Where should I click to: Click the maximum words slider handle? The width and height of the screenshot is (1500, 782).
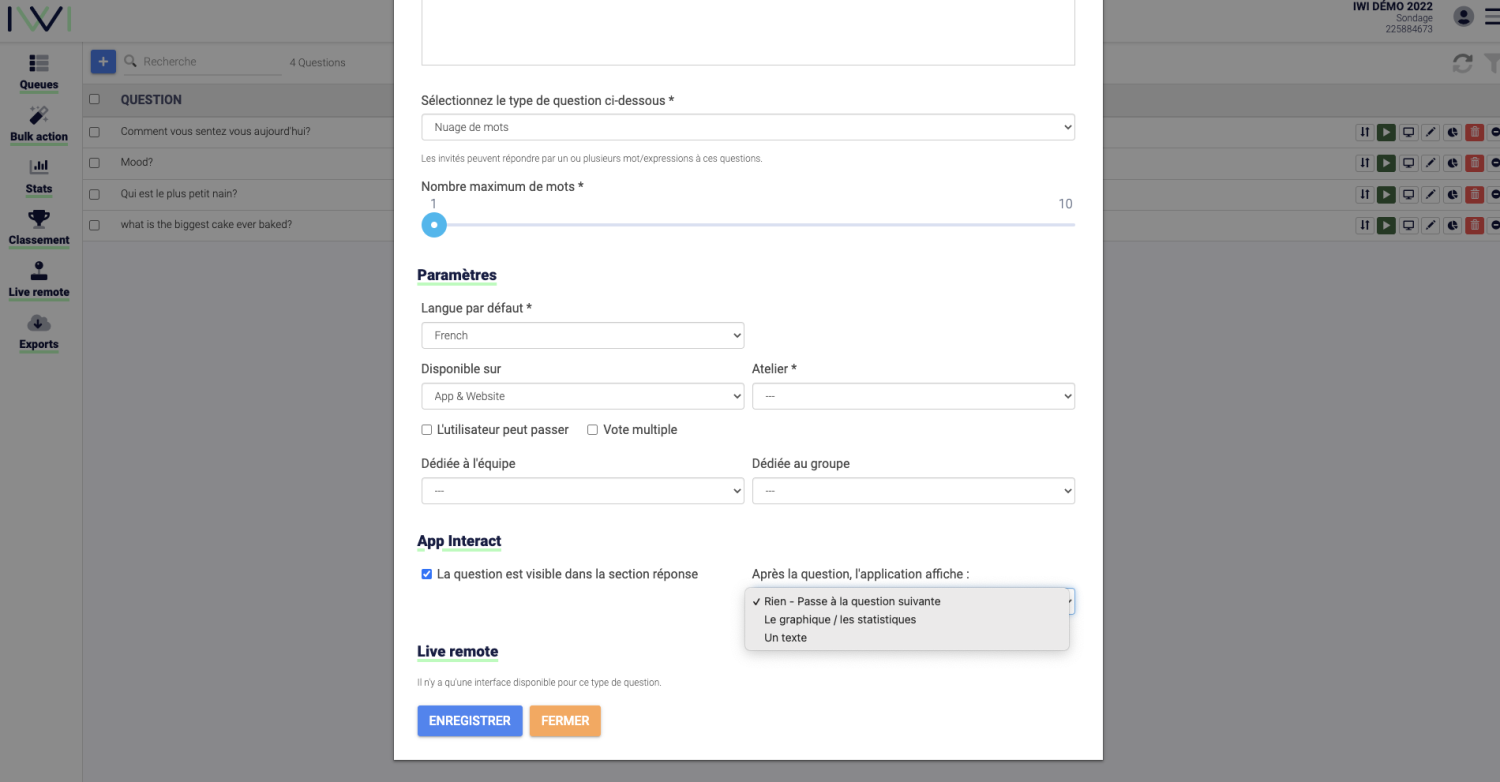433,225
